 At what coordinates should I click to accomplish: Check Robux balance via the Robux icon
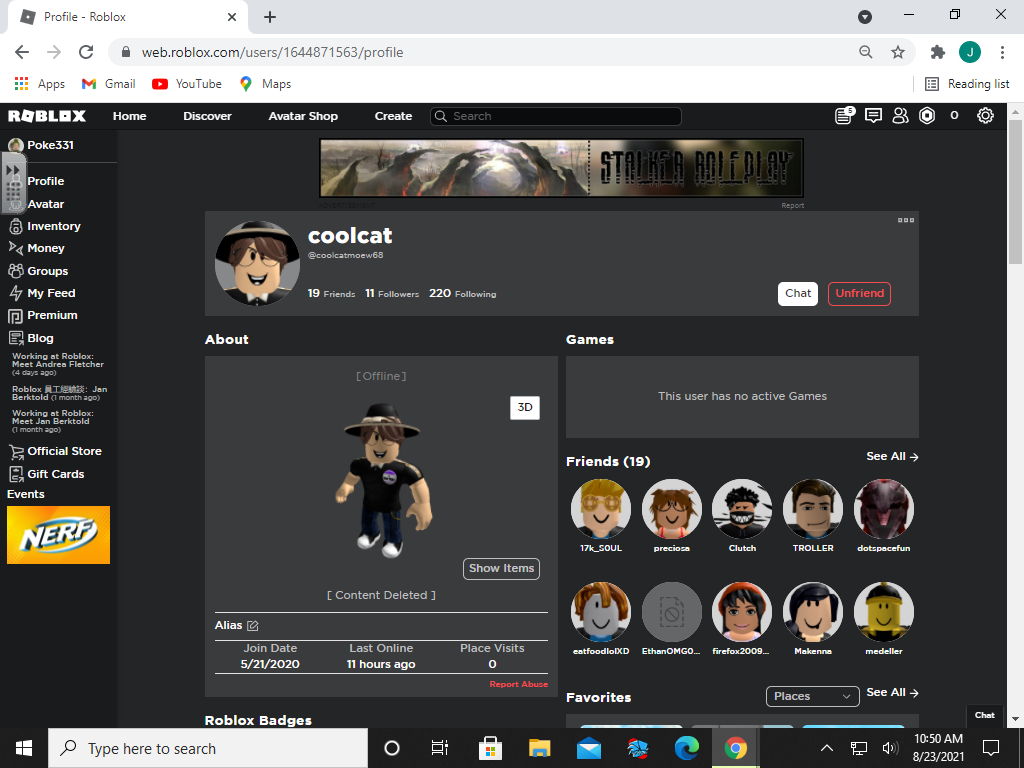[x=926, y=116]
